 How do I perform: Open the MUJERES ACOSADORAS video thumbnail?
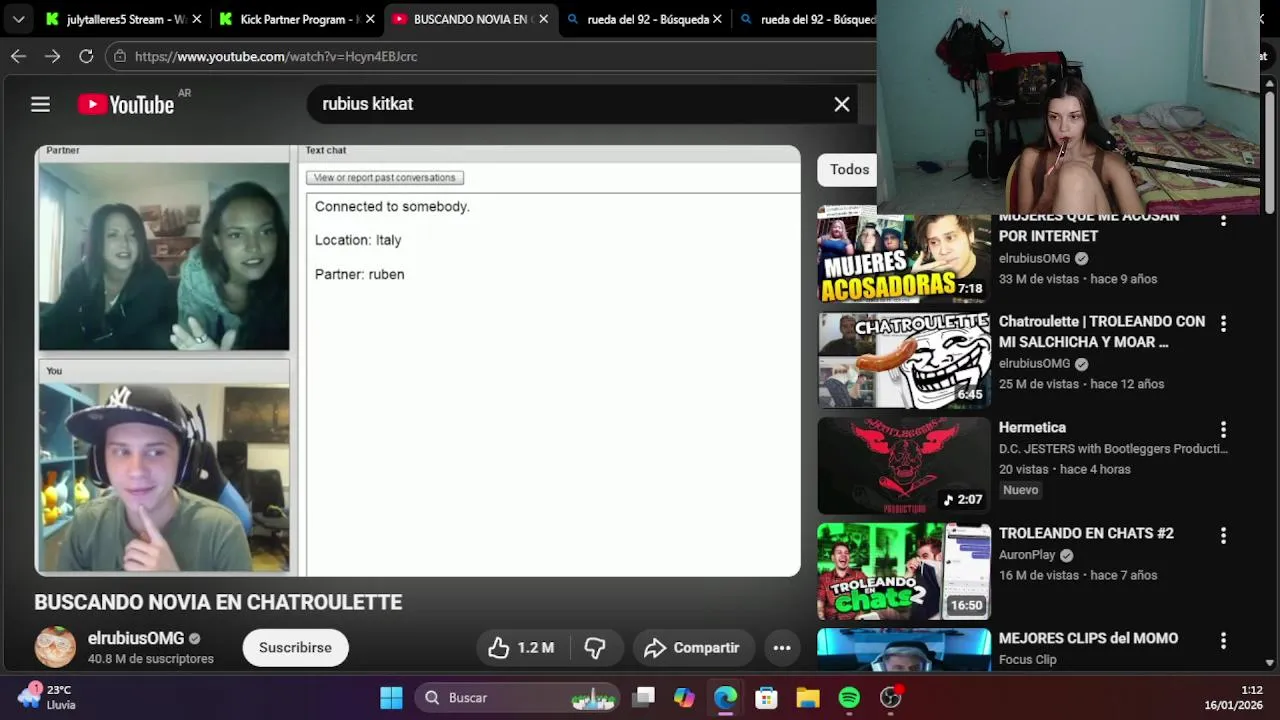[x=904, y=256]
